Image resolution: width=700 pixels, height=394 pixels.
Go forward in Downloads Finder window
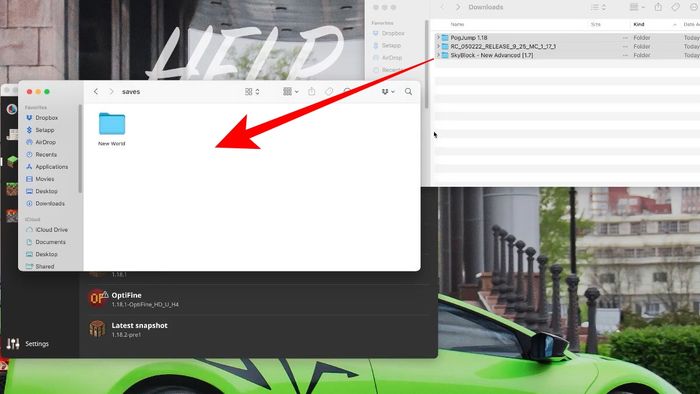(458, 7)
